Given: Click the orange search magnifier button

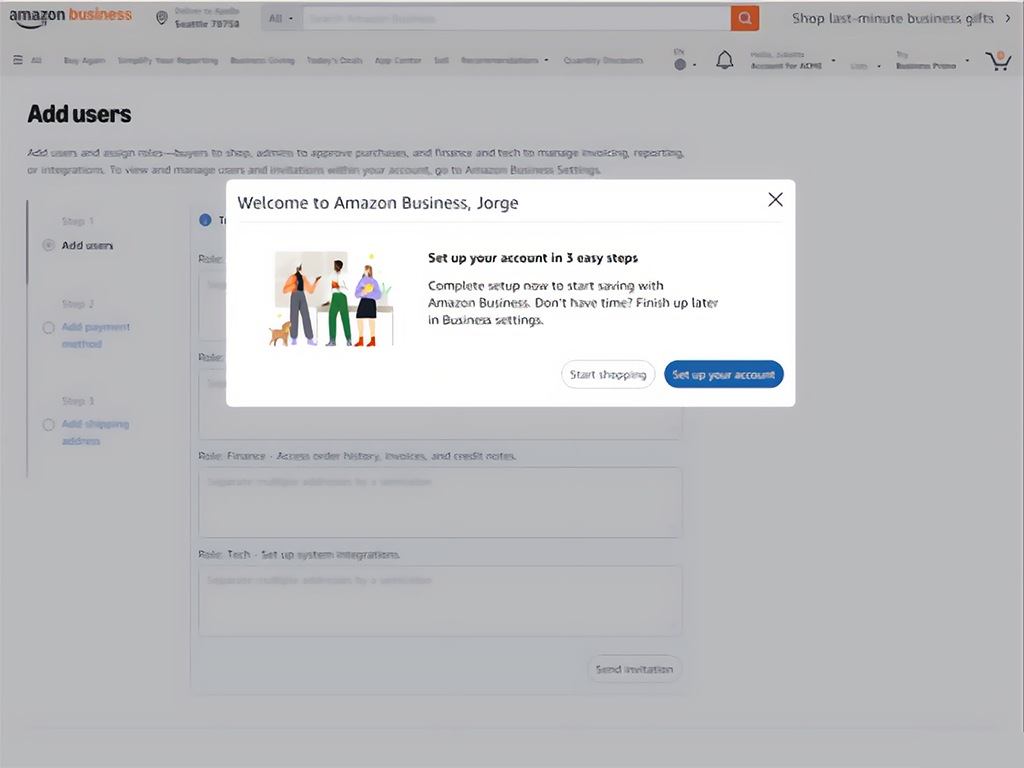Looking at the screenshot, I should pyautogui.click(x=744, y=18).
